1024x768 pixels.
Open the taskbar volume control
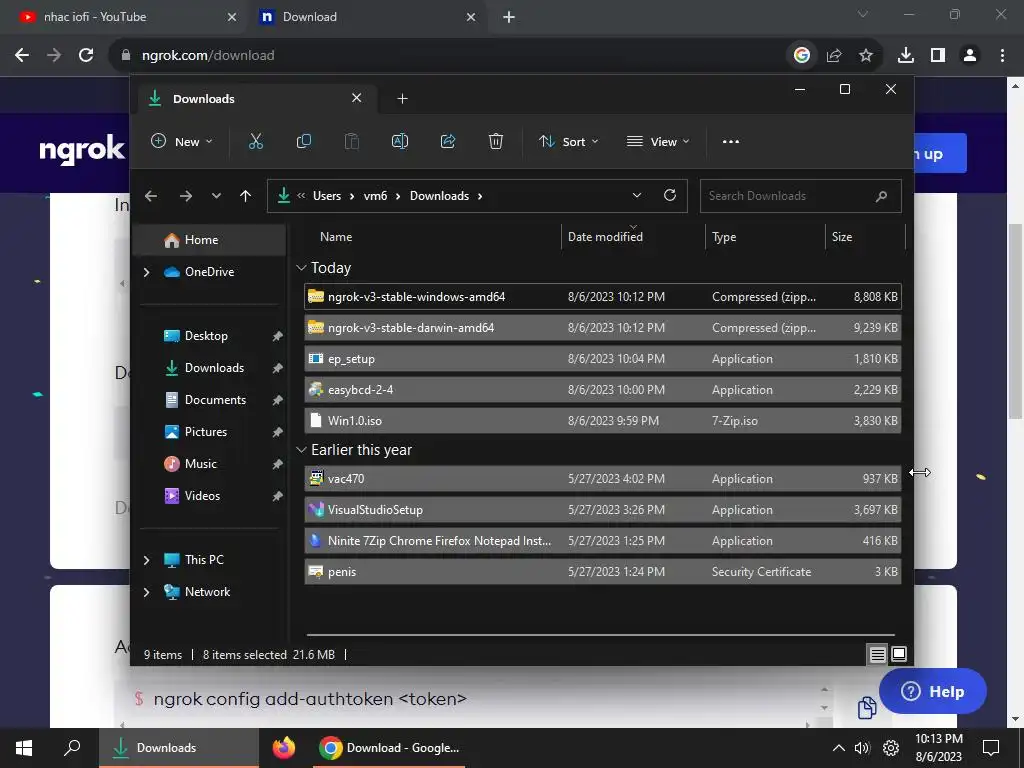[x=862, y=748]
